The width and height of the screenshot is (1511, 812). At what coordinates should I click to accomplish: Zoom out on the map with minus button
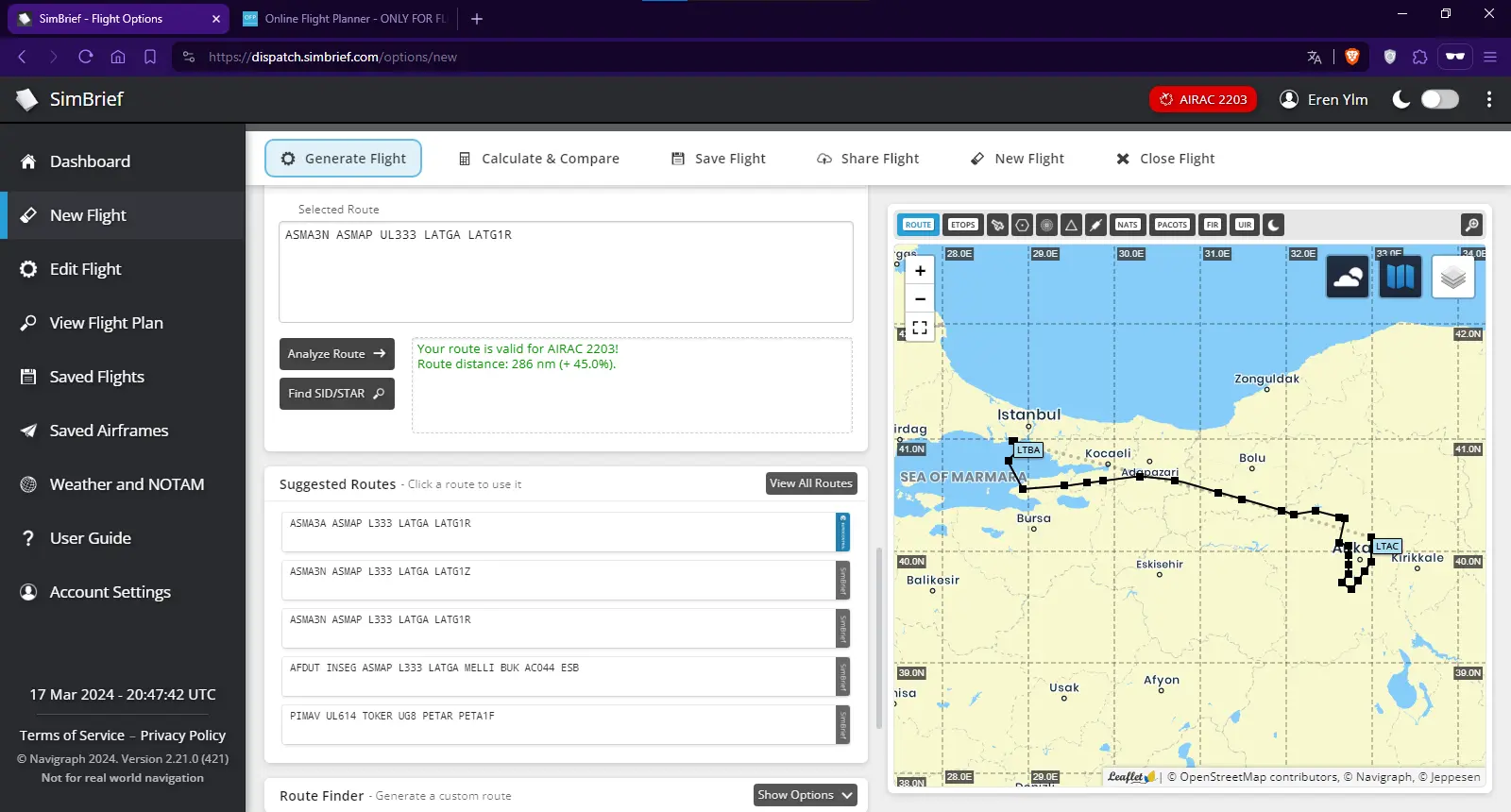pyautogui.click(x=920, y=299)
